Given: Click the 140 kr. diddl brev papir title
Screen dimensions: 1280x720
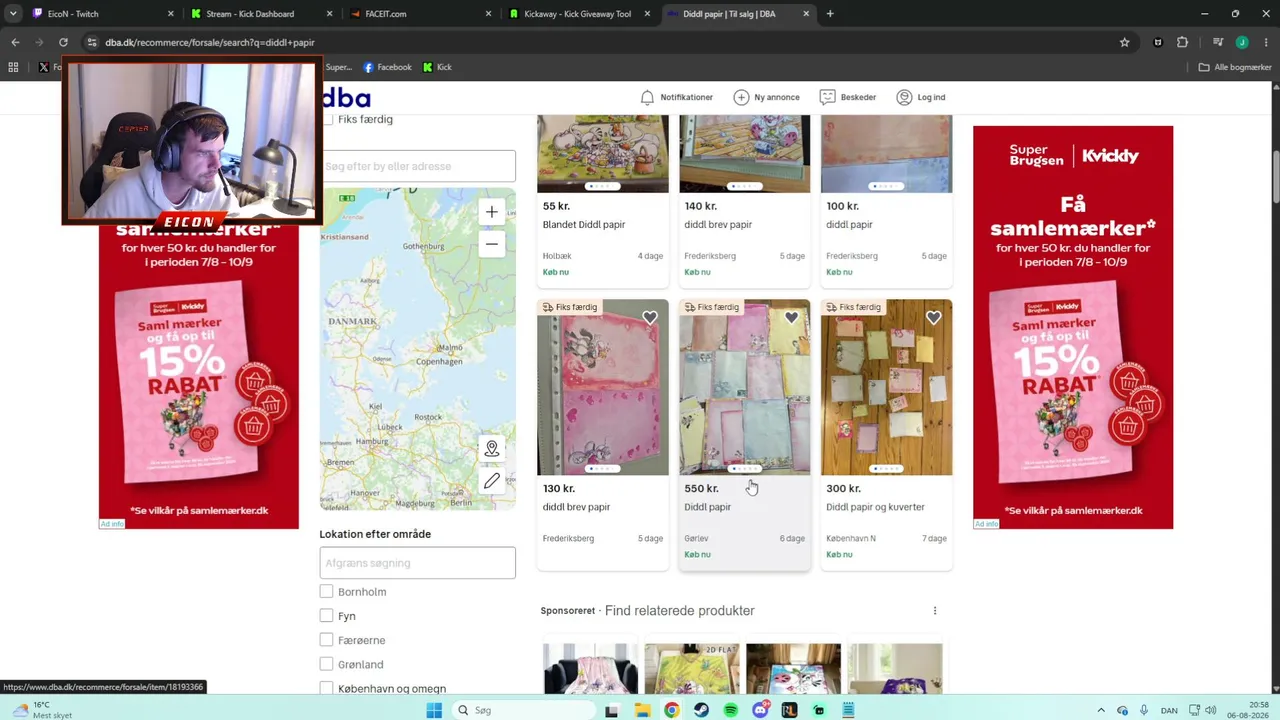Looking at the screenshot, I should pyautogui.click(x=718, y=224).
